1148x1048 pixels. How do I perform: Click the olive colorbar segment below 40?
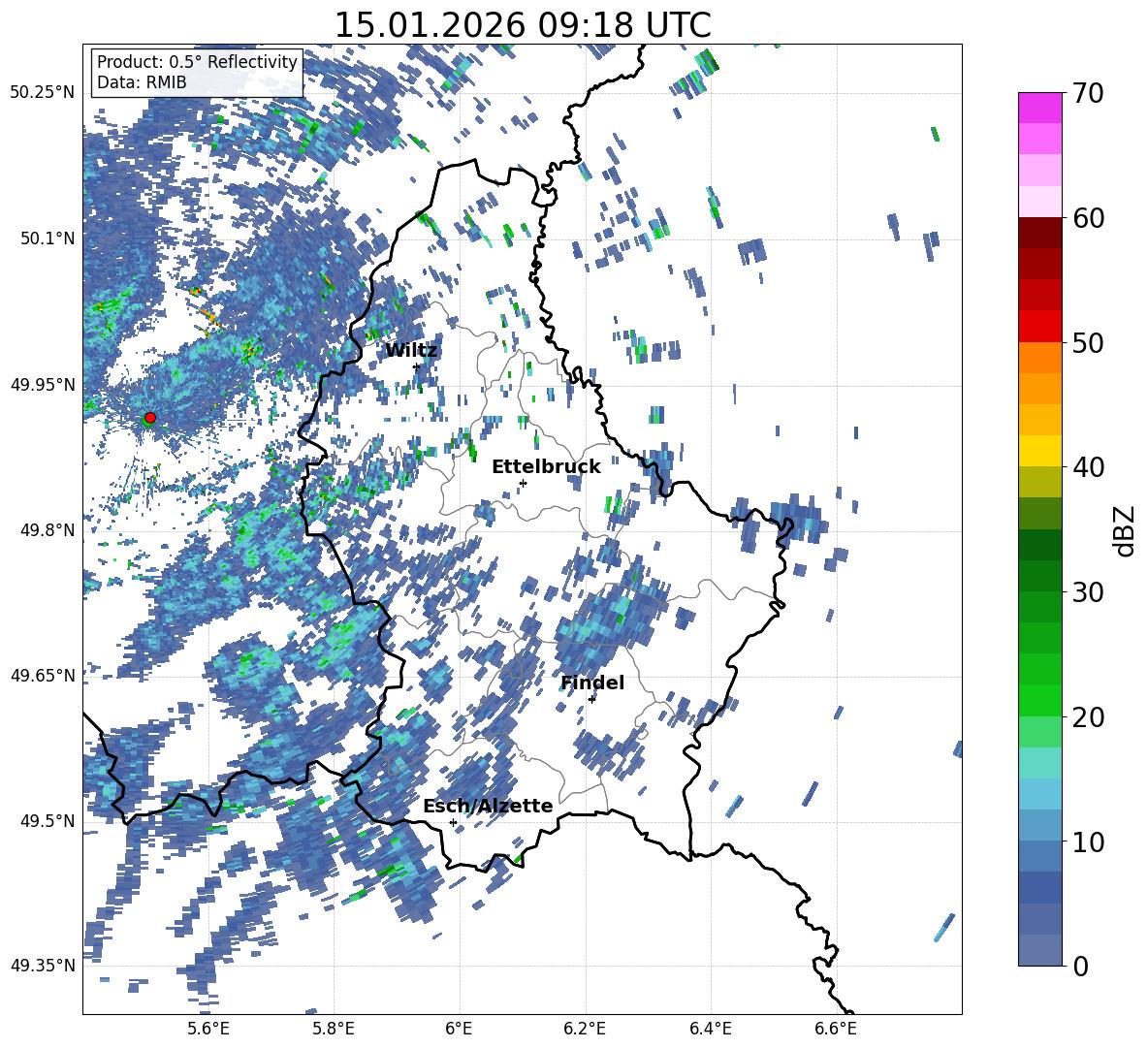[1039, 482]
